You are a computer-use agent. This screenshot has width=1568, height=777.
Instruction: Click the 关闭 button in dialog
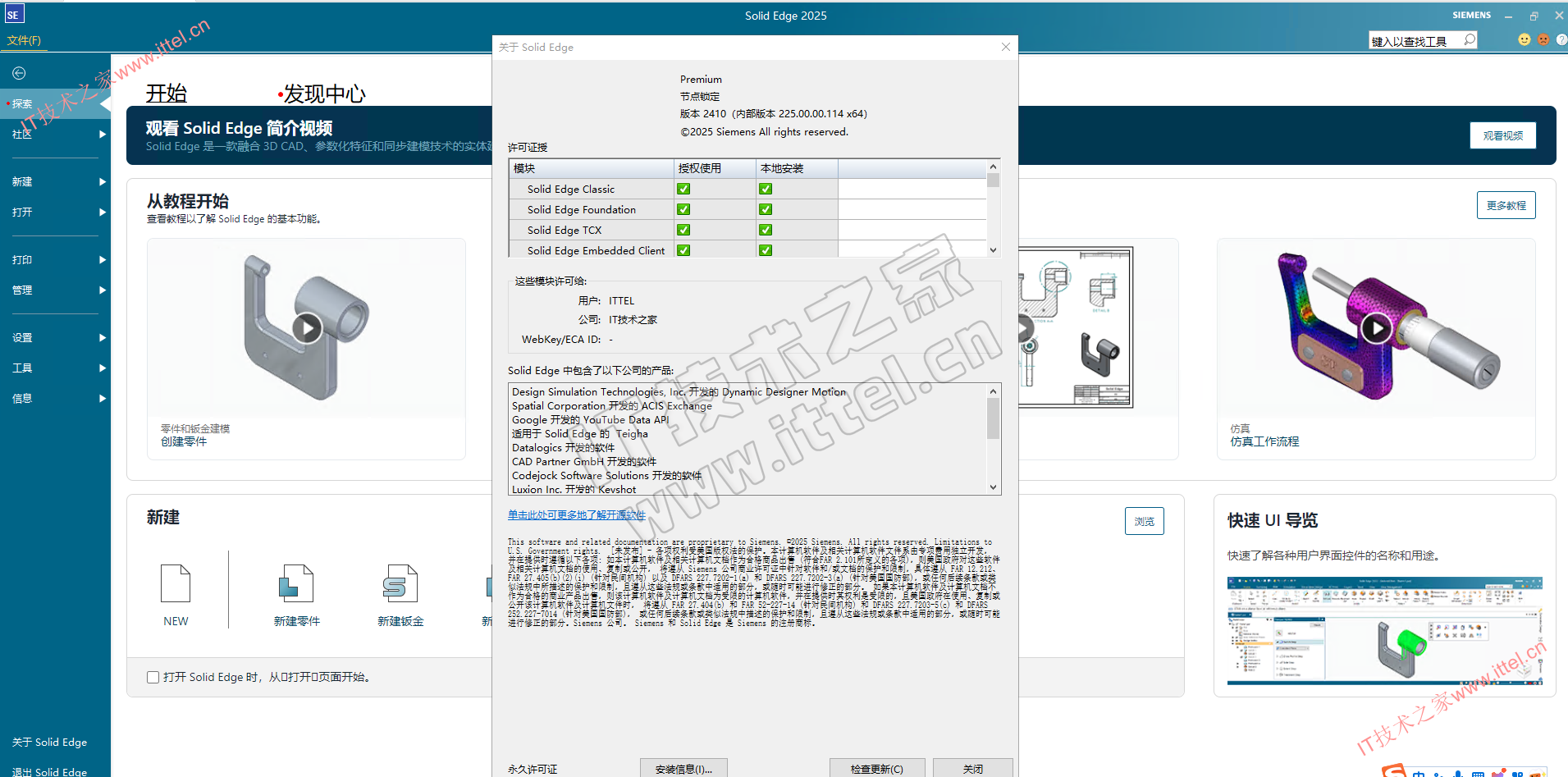(973, 769)
